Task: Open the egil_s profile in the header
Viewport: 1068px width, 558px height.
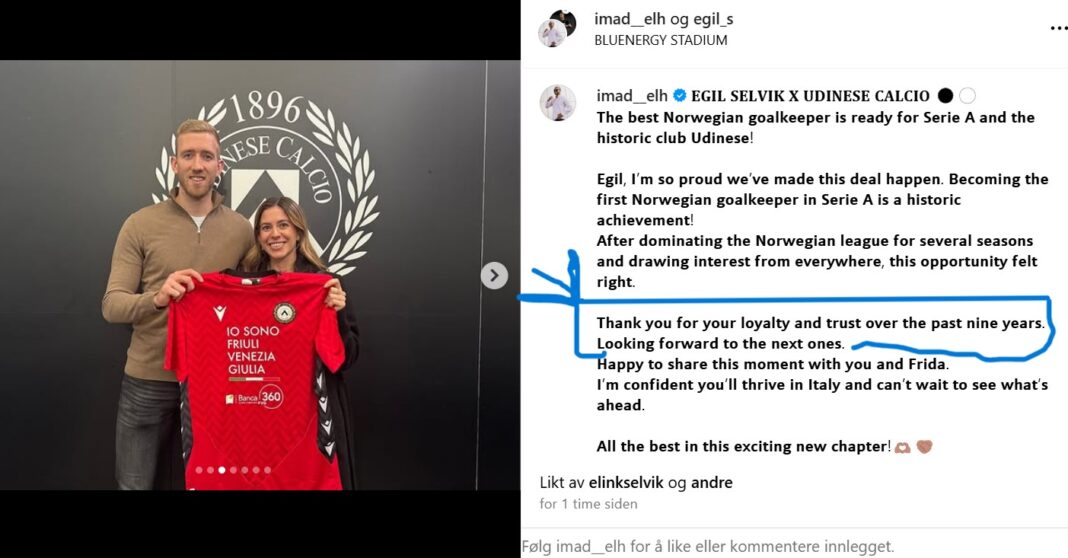Action: pos(713,19)
